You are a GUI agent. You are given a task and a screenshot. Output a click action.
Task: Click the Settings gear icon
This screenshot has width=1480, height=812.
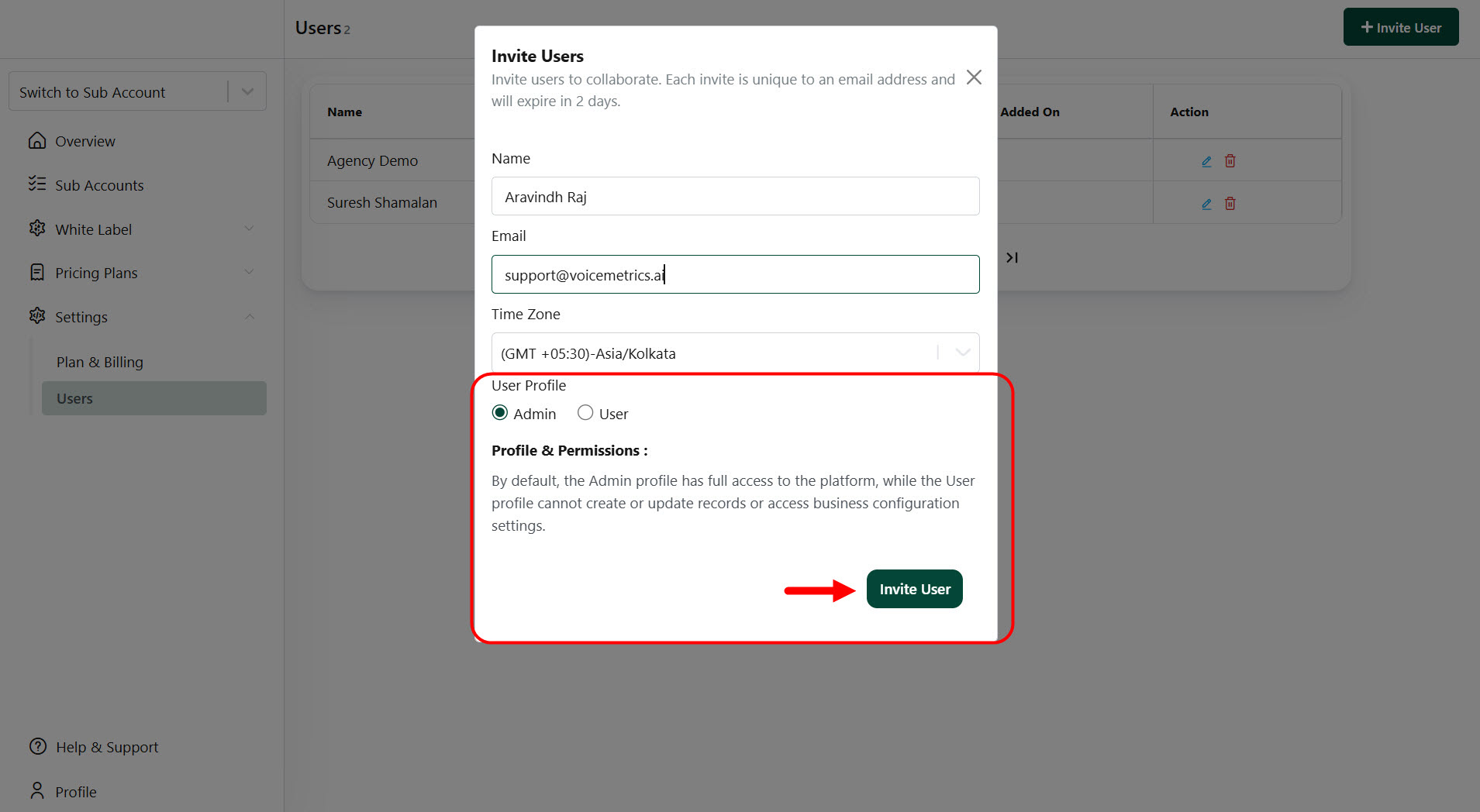(x=37, y=315)
